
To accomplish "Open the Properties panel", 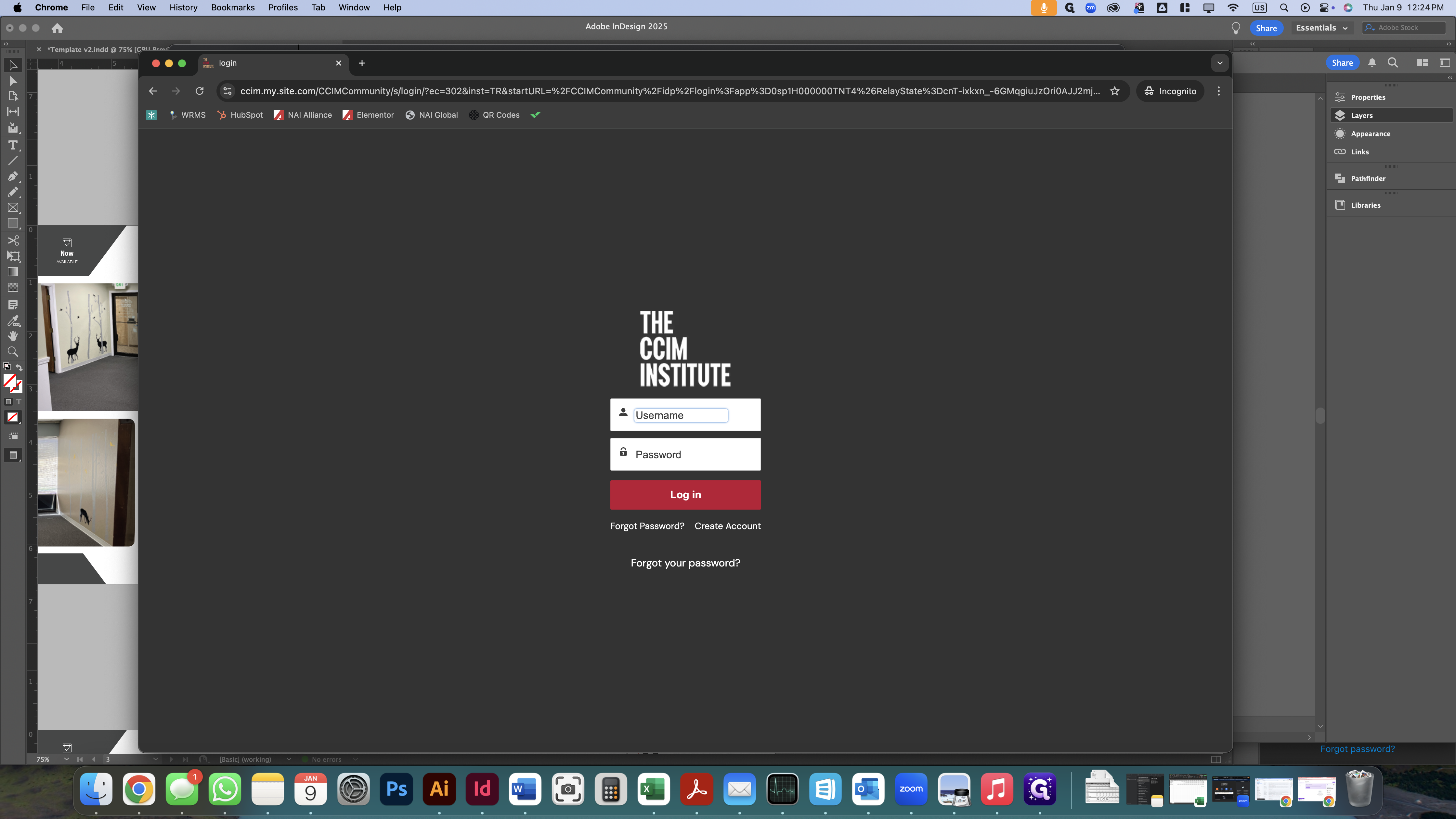I will [x=1390, y=97].
